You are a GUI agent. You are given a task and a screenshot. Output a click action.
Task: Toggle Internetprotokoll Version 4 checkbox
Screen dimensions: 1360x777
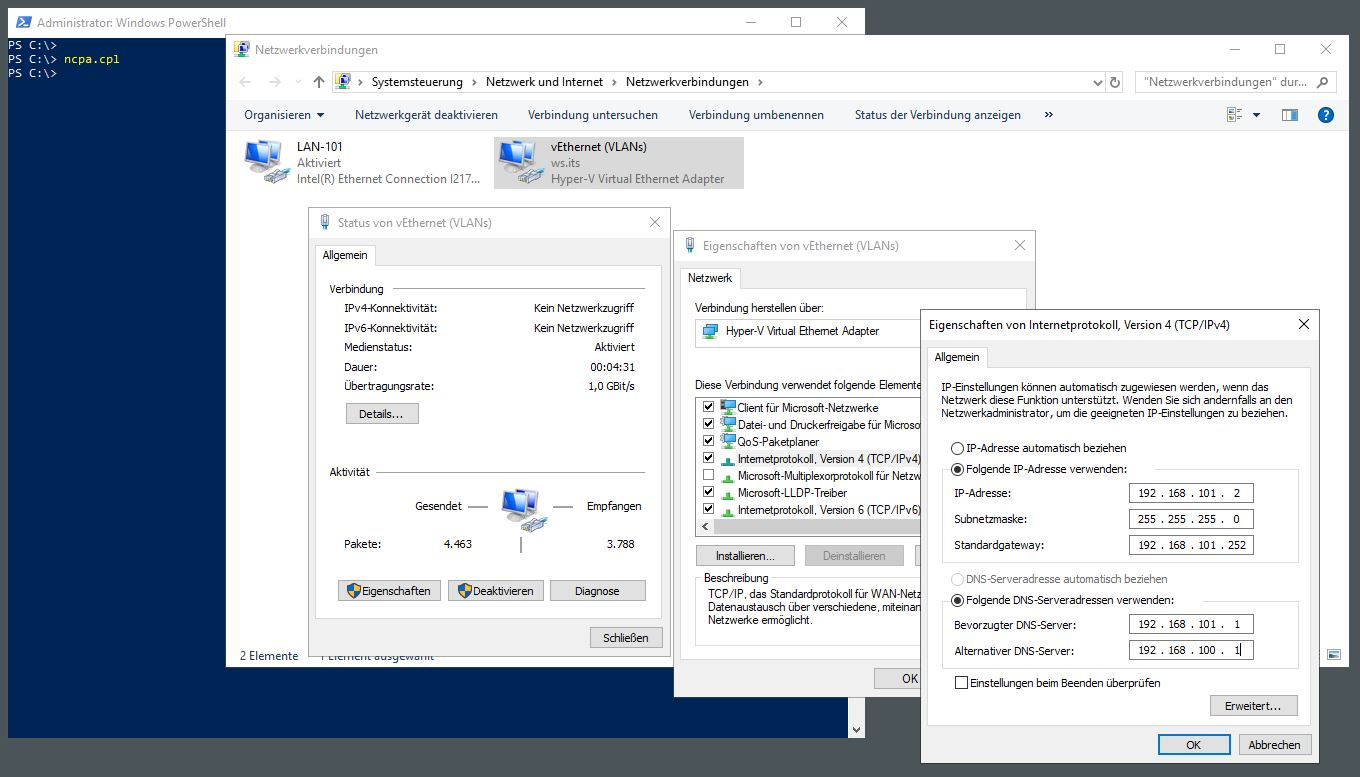pos(709,458)
